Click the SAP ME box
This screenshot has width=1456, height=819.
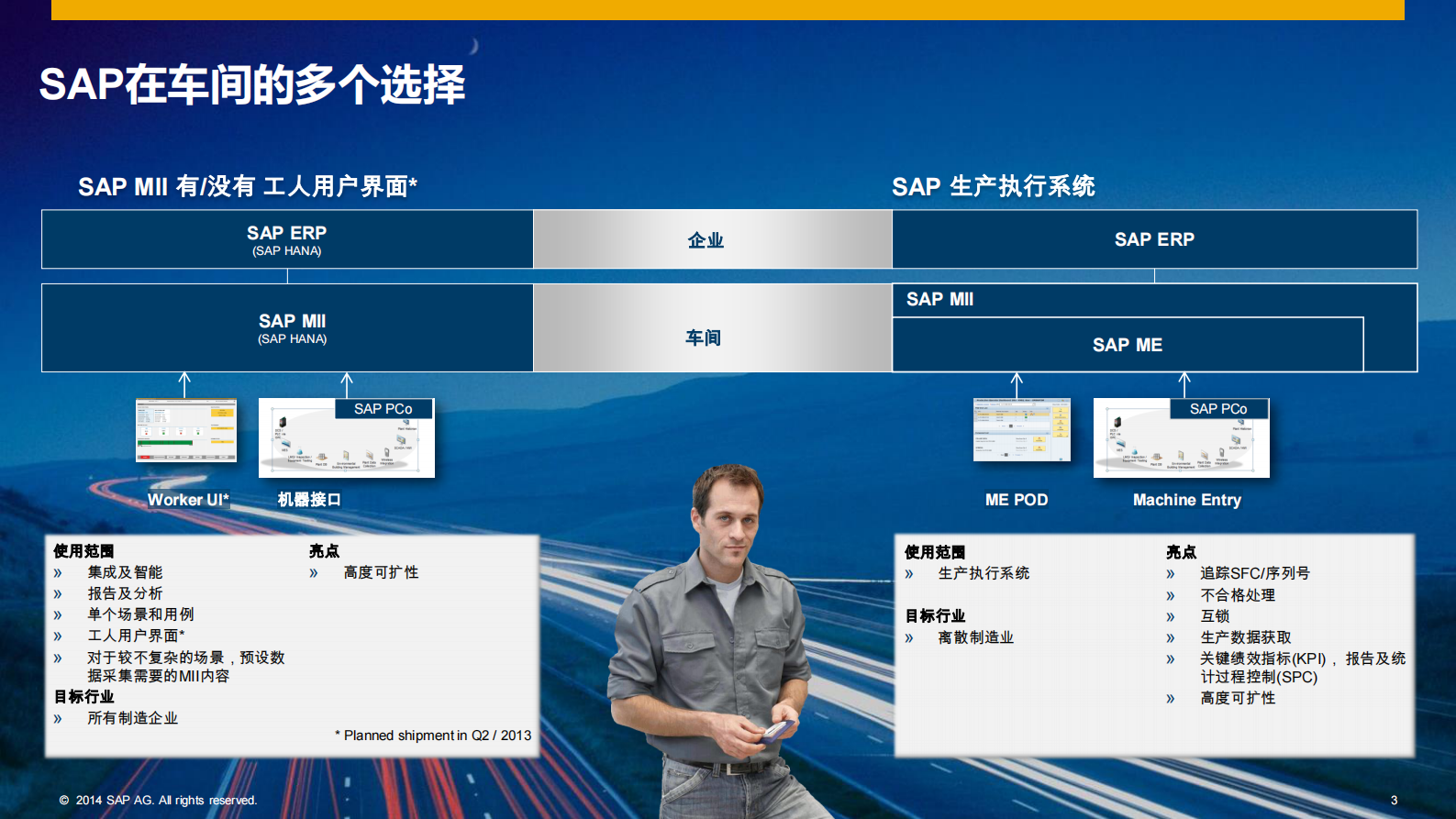click(1128, 345)
